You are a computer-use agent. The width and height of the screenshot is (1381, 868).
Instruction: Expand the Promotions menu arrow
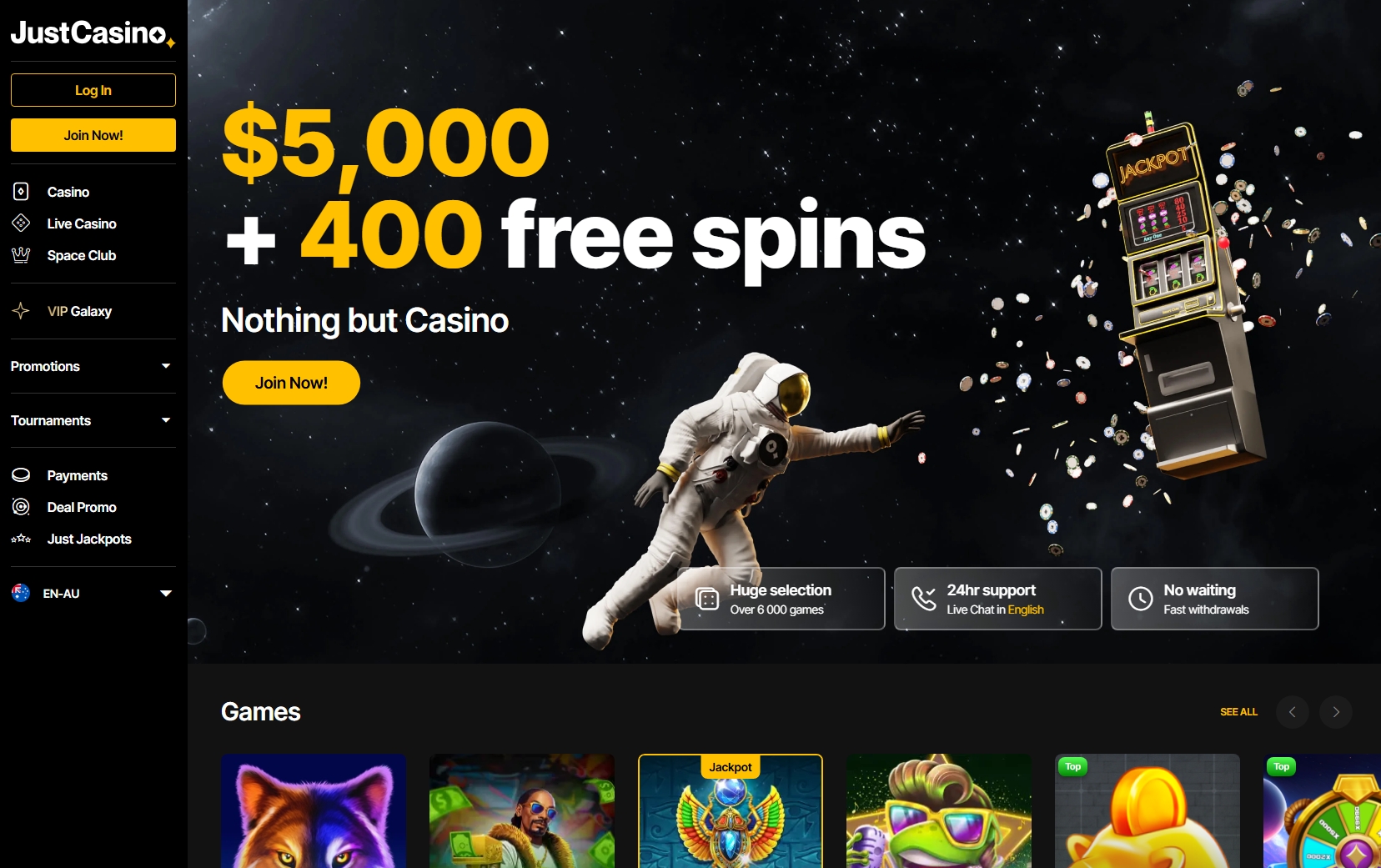point(166,366)
